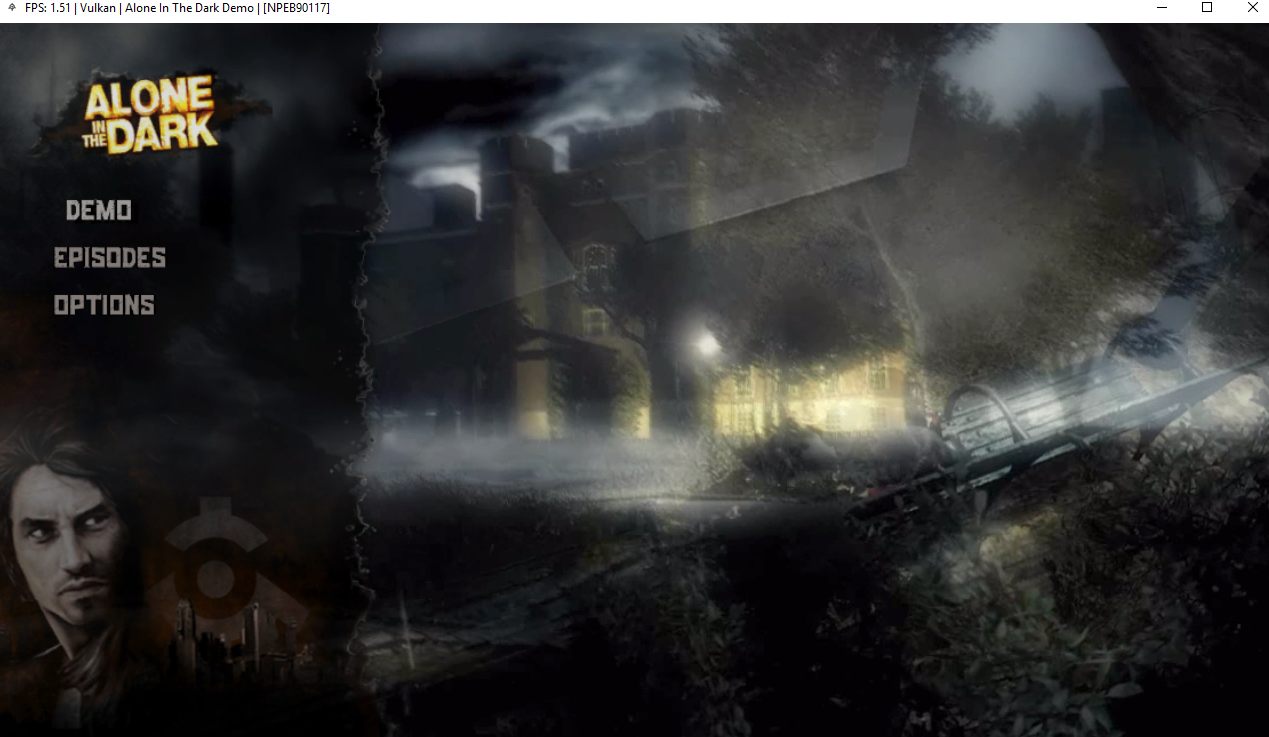
Task: Click the brightly lit yellow building windows
Action: click(x=810, y=395)
